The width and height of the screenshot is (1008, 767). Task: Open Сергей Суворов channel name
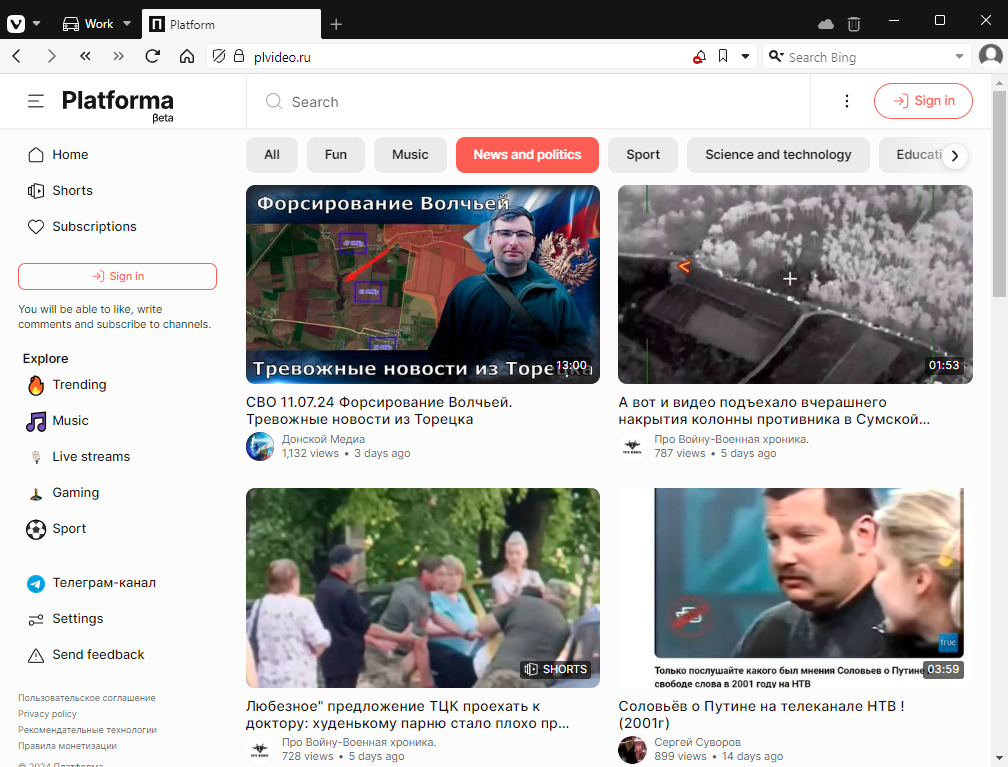pyautogui.click(x=698, y=742)
